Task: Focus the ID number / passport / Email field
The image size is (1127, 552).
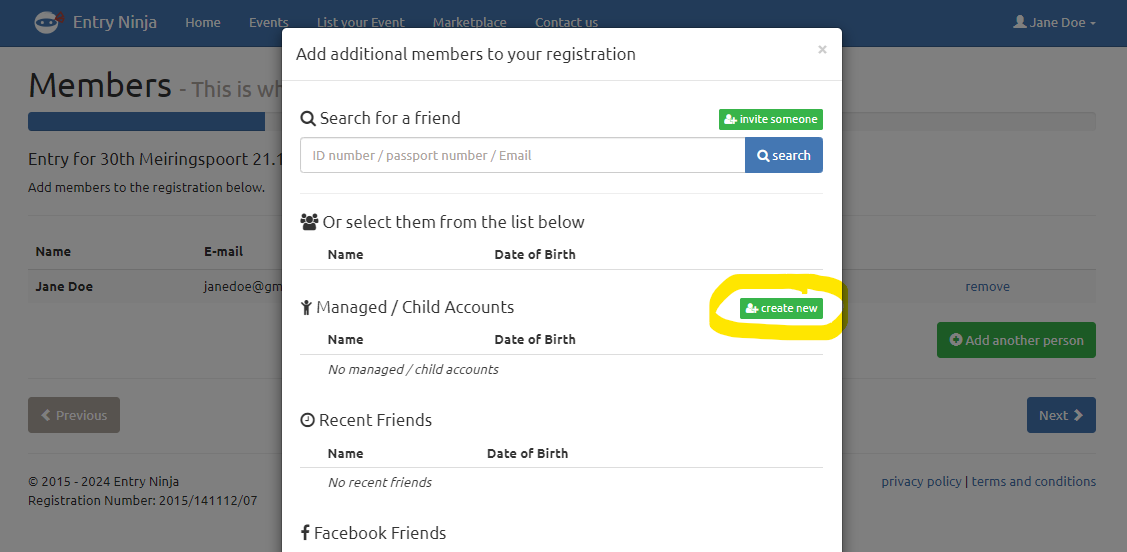Action: (x=522, y=155)
